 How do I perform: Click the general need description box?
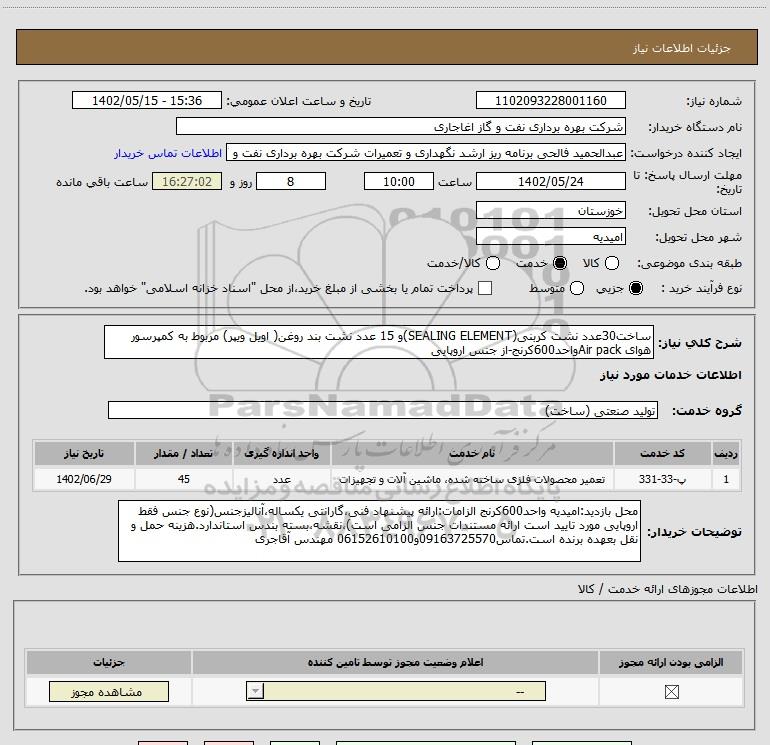(x=379, y=342)
